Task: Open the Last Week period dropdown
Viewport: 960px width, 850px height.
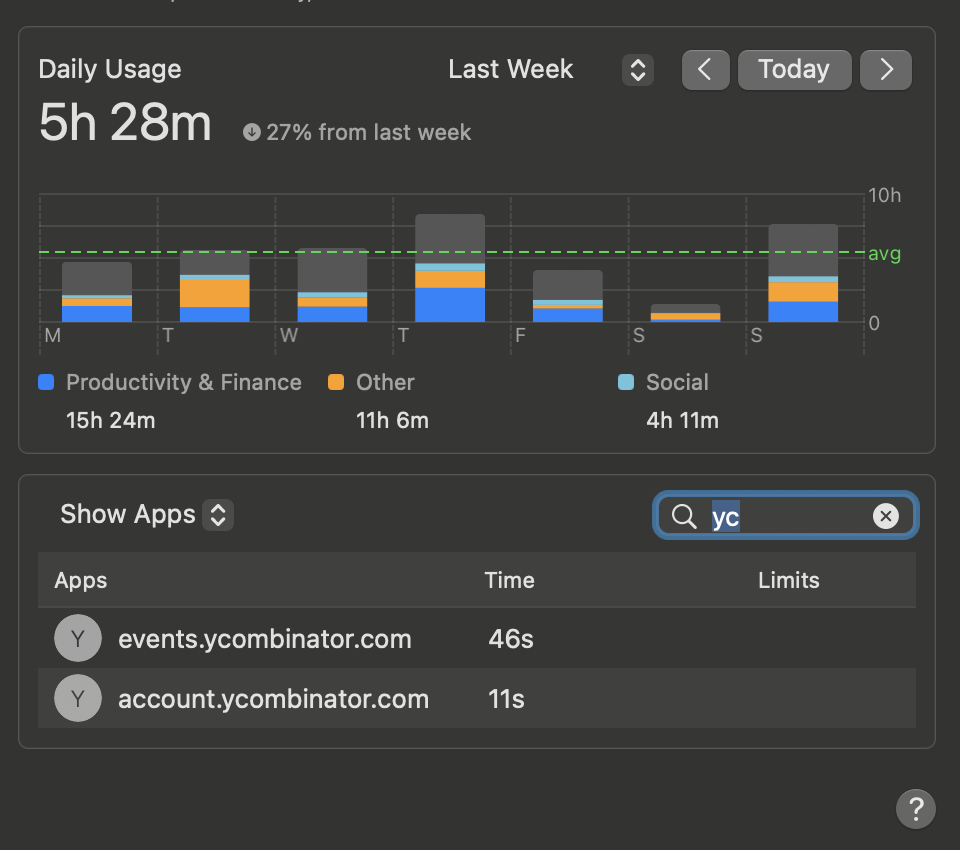Action: point(637,70)
